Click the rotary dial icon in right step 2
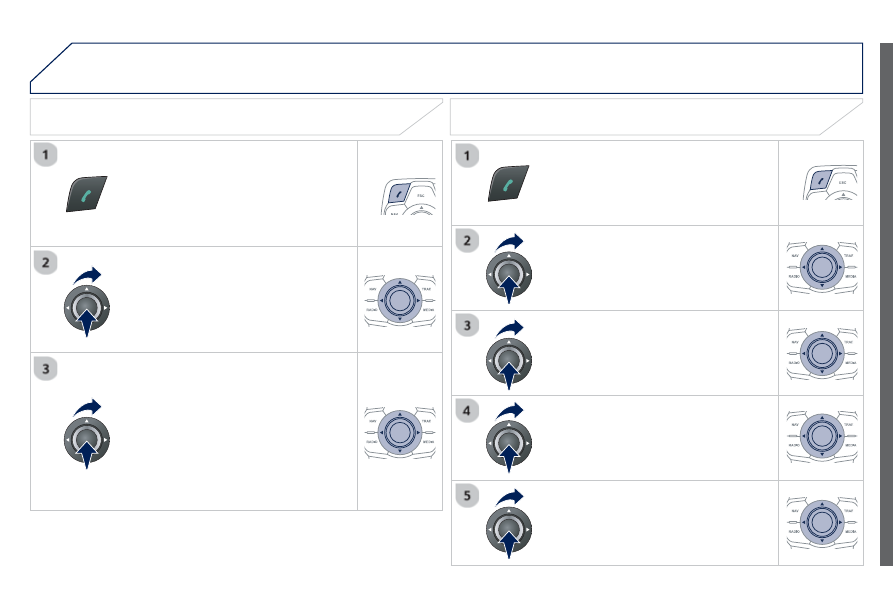This screenshot has width=893, height=595. click(509, 269)
